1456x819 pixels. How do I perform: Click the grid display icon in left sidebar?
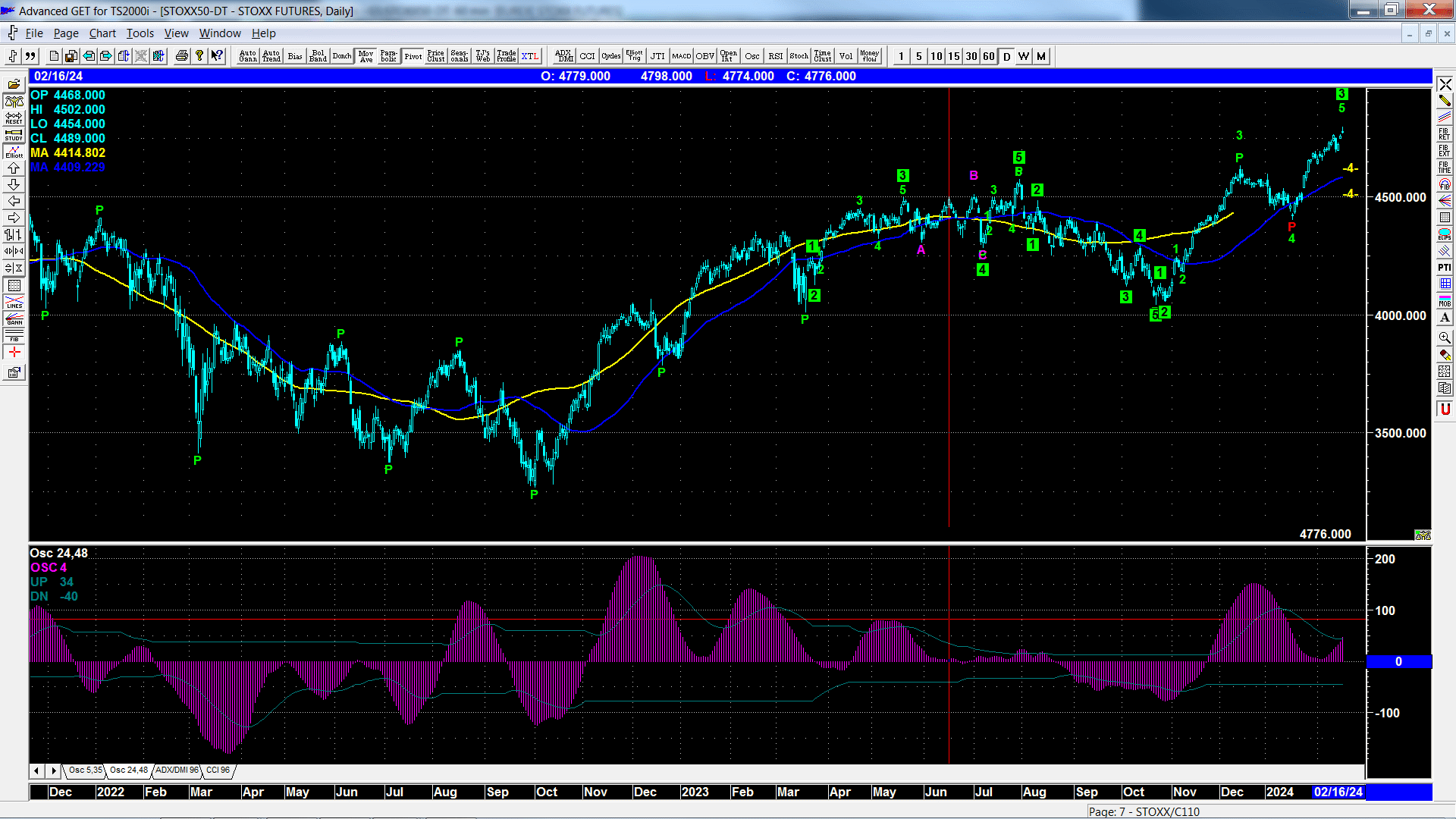(14, 285)
